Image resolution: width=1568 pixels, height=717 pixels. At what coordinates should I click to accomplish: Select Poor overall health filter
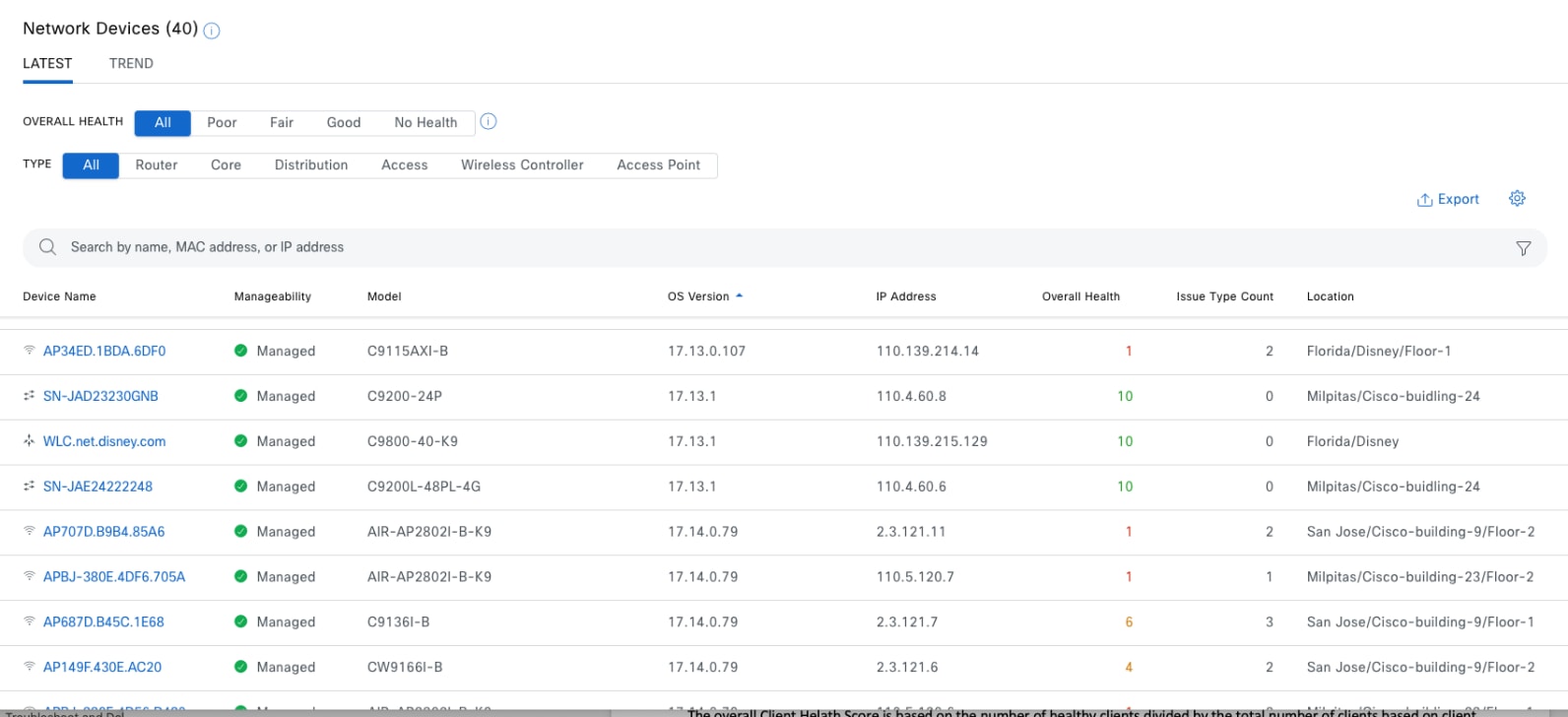tap(222, 123)
